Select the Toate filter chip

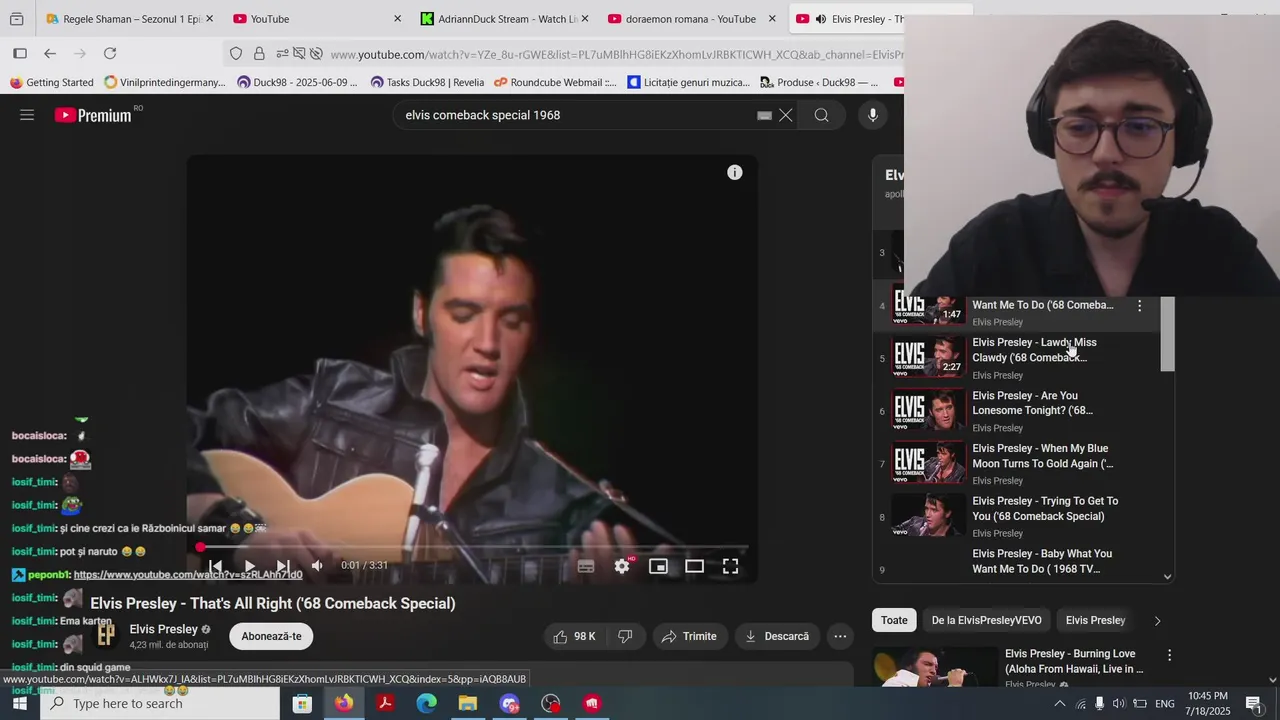click(894, 620)
